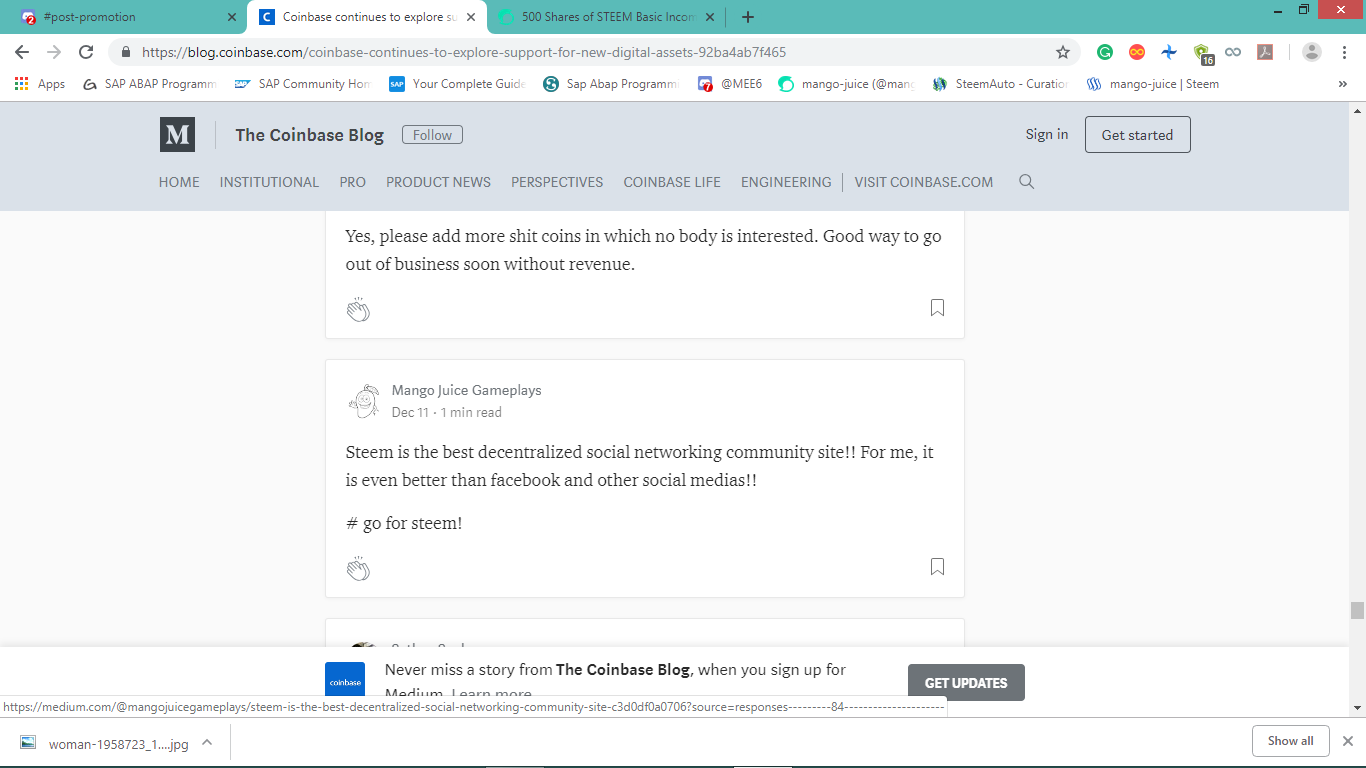
Task: Close the Coinbase blog tab
Action: [x=471, y=17]
